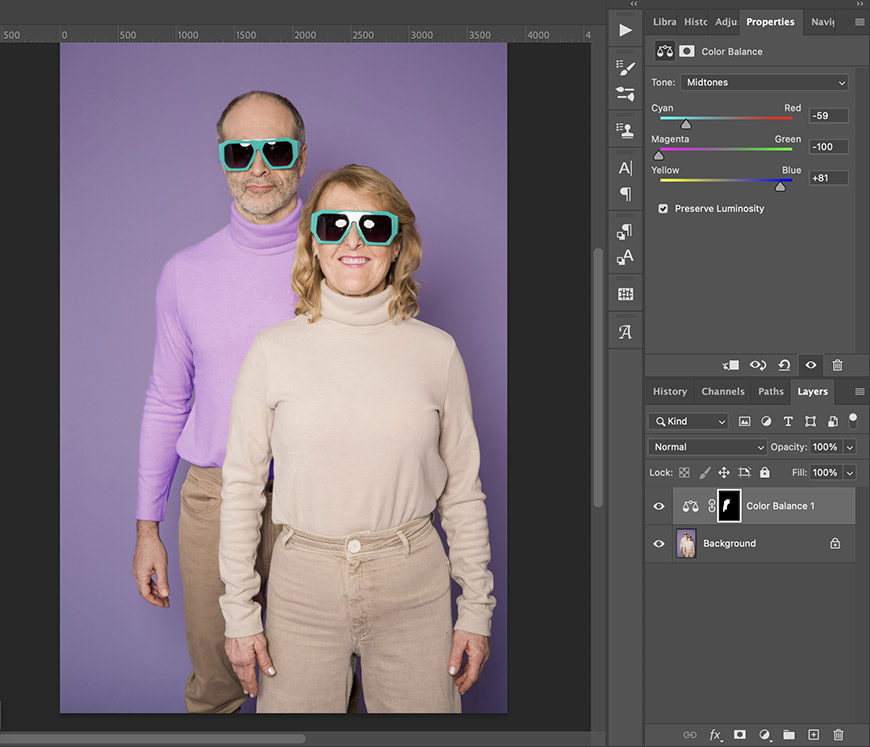Collapse the icon panel column arrows
870x747 pixels.
point(634,3)
